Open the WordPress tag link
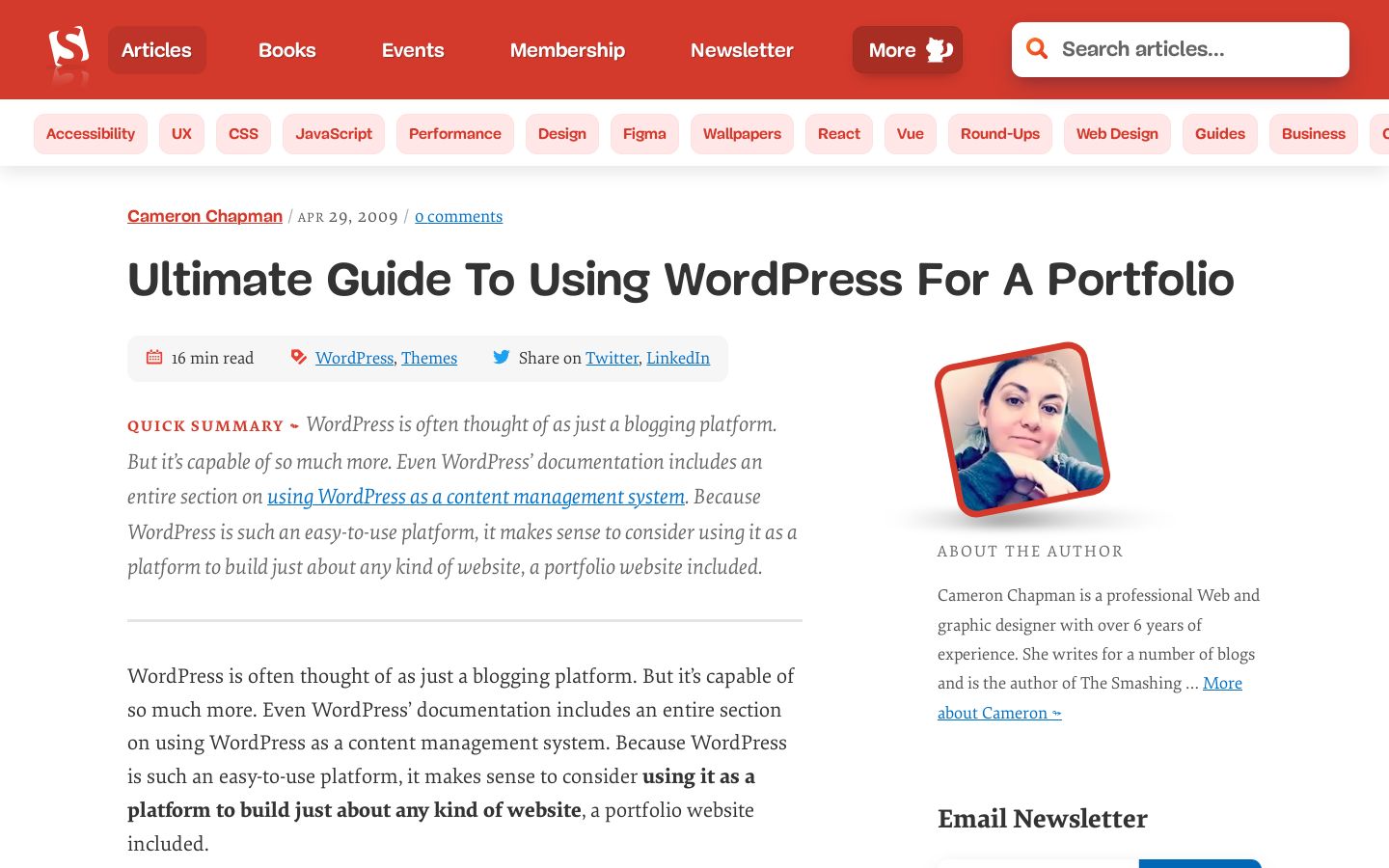This screenshot has width=1389, height=868. point(354,358)
